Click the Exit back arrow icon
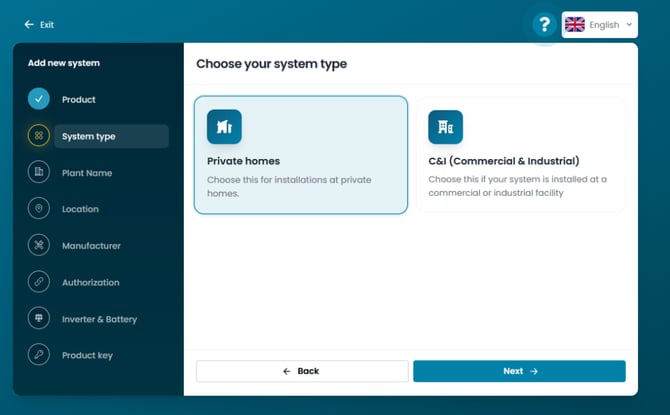 point(29,24)
